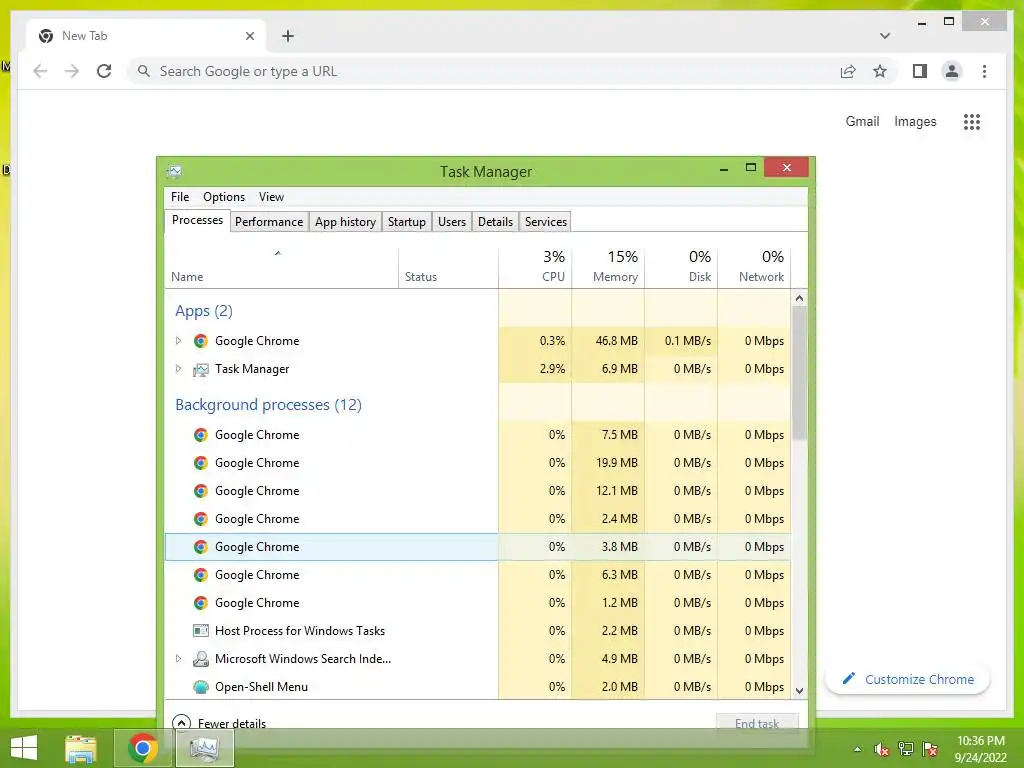The width and height of the screenshot is (1024, 768).
Task: Click the Google Chrome icon in Apps row
Action: pos(200,341)
